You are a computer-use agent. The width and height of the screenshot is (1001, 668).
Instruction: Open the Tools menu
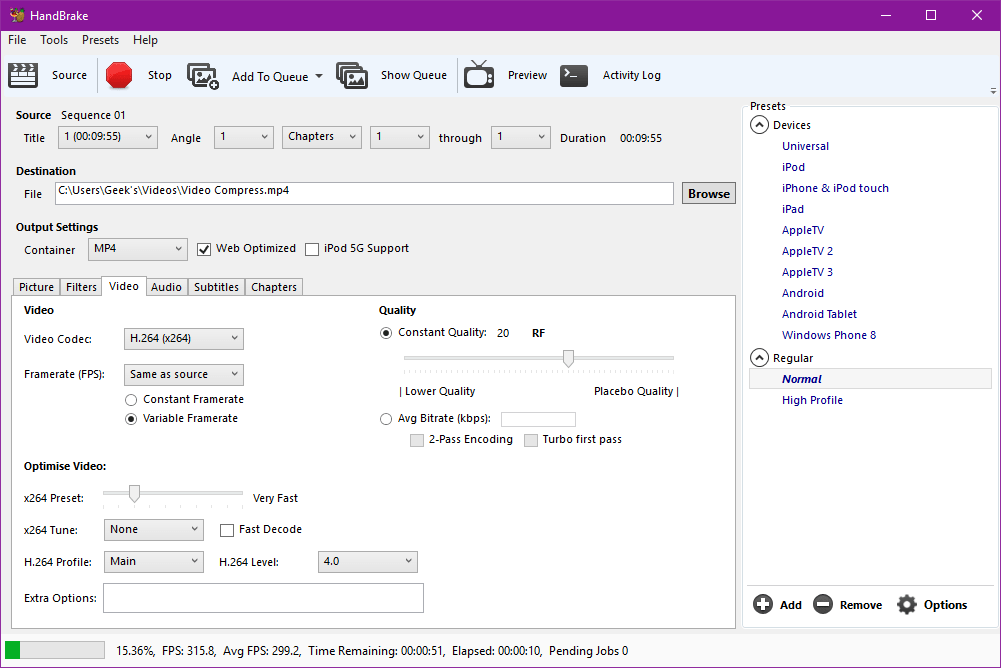[x=54, y=40]
